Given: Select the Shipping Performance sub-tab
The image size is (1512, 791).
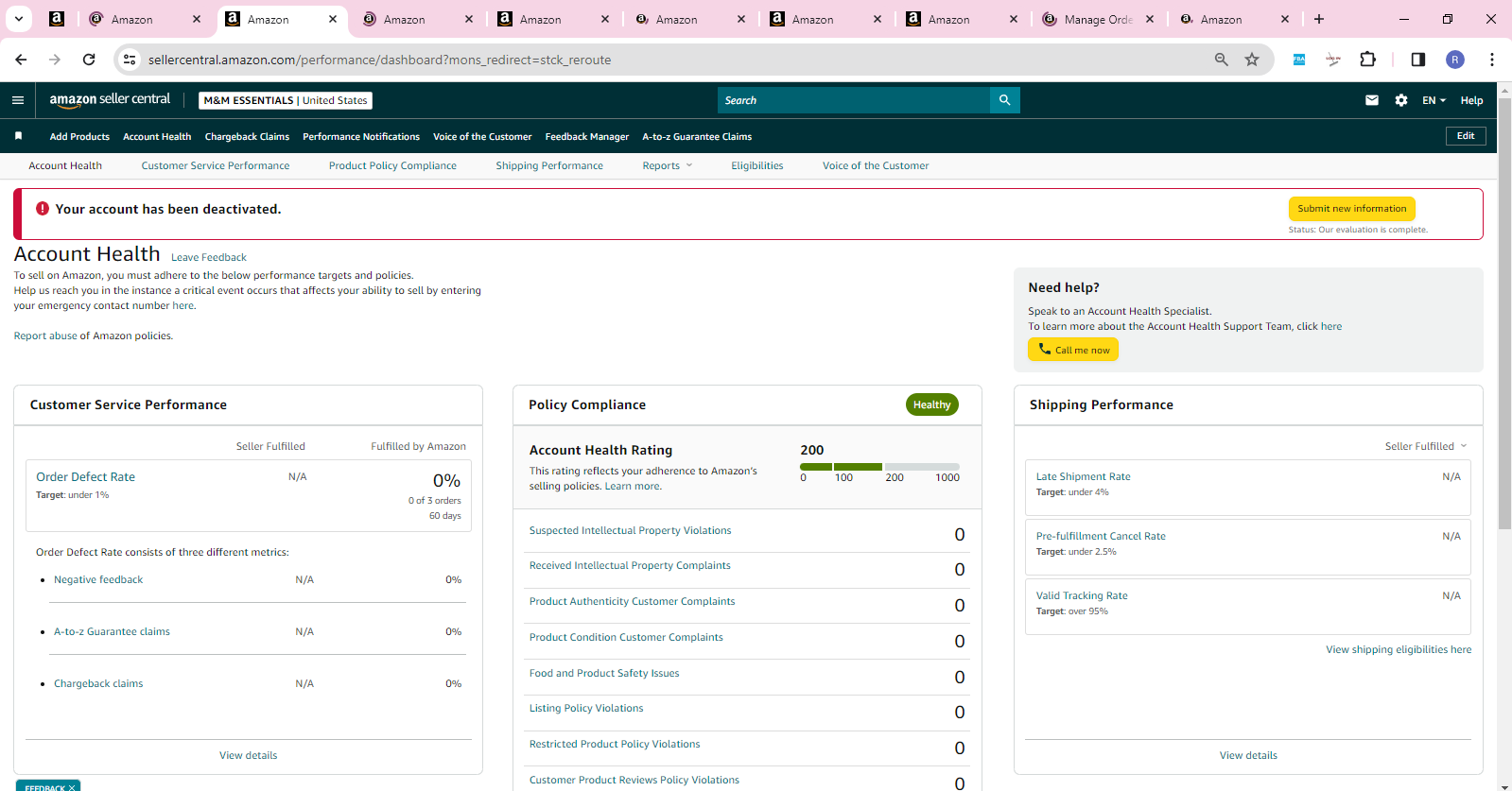Looking at the screenshot, I should click(x=549, y=165).
